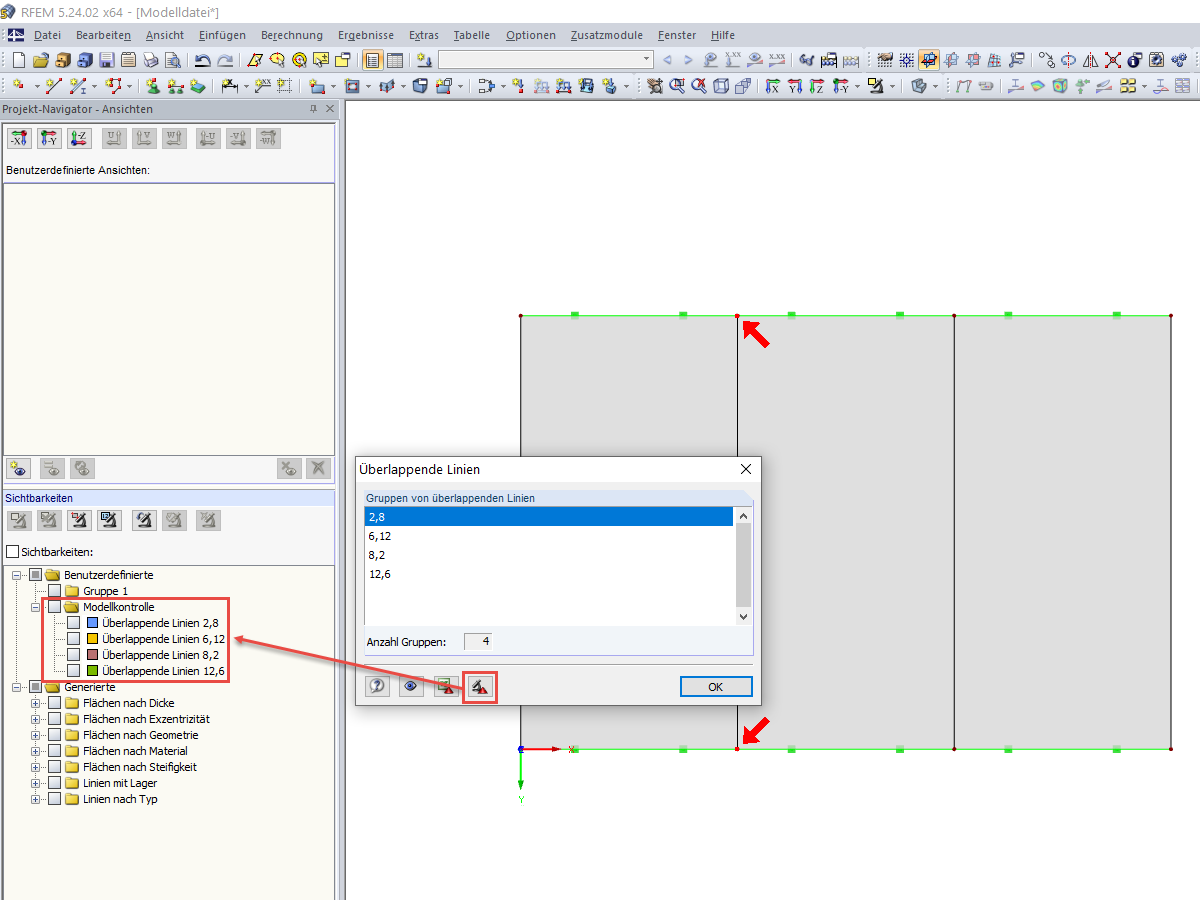The height and width of the screenshot is (900, 1200).
Task: Enable the Sichtbarkeiten checkbox
Action: pyautogui.click(x=13, y=551)
